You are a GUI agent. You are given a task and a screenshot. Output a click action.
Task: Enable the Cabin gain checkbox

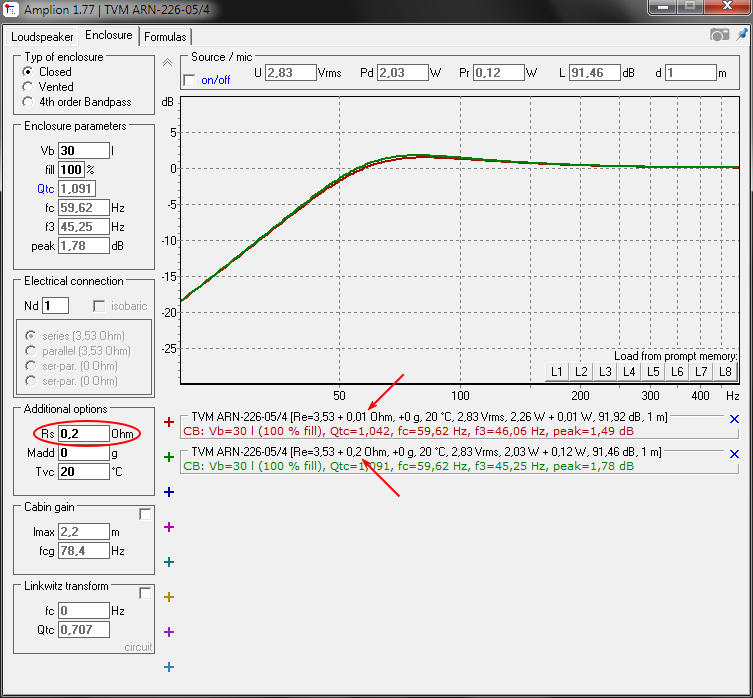point(145,514)
